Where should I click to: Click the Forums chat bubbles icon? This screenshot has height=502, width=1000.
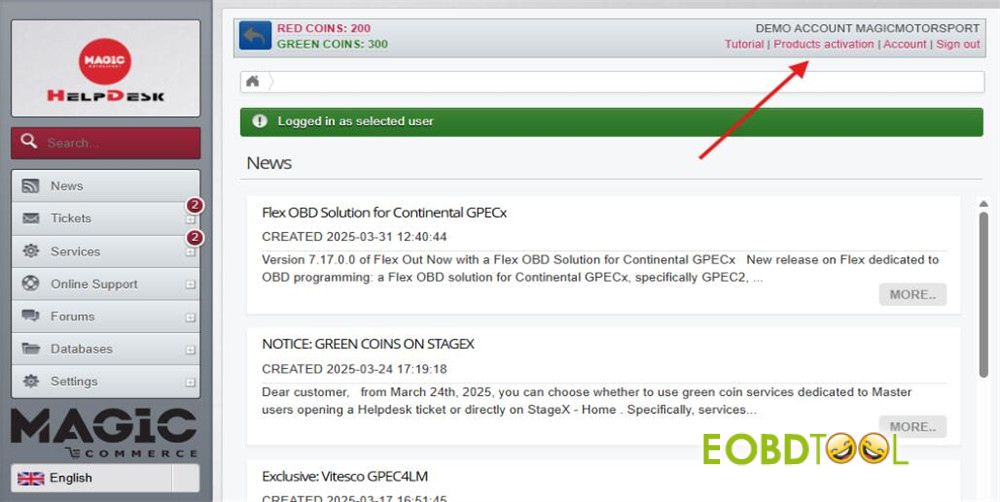coord(30,316)
